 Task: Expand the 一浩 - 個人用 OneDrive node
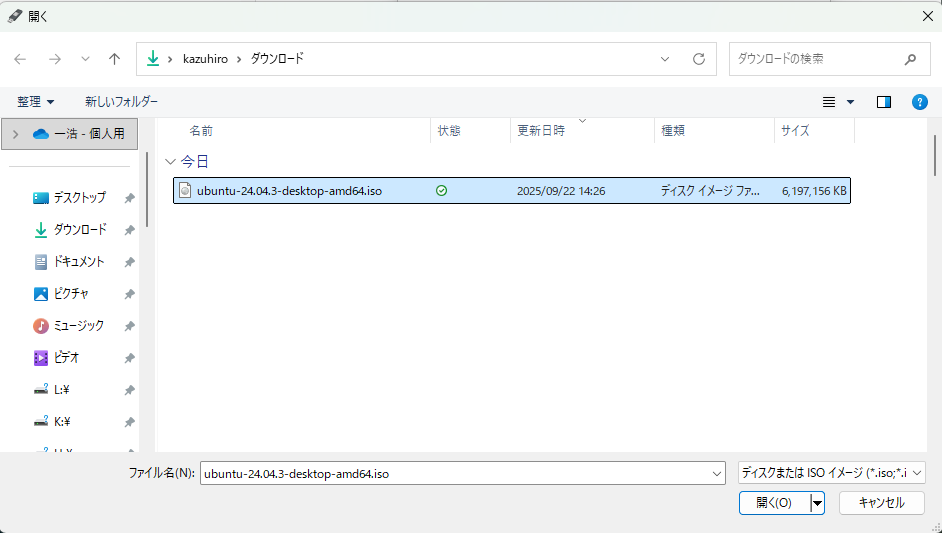tap(15, 133)
